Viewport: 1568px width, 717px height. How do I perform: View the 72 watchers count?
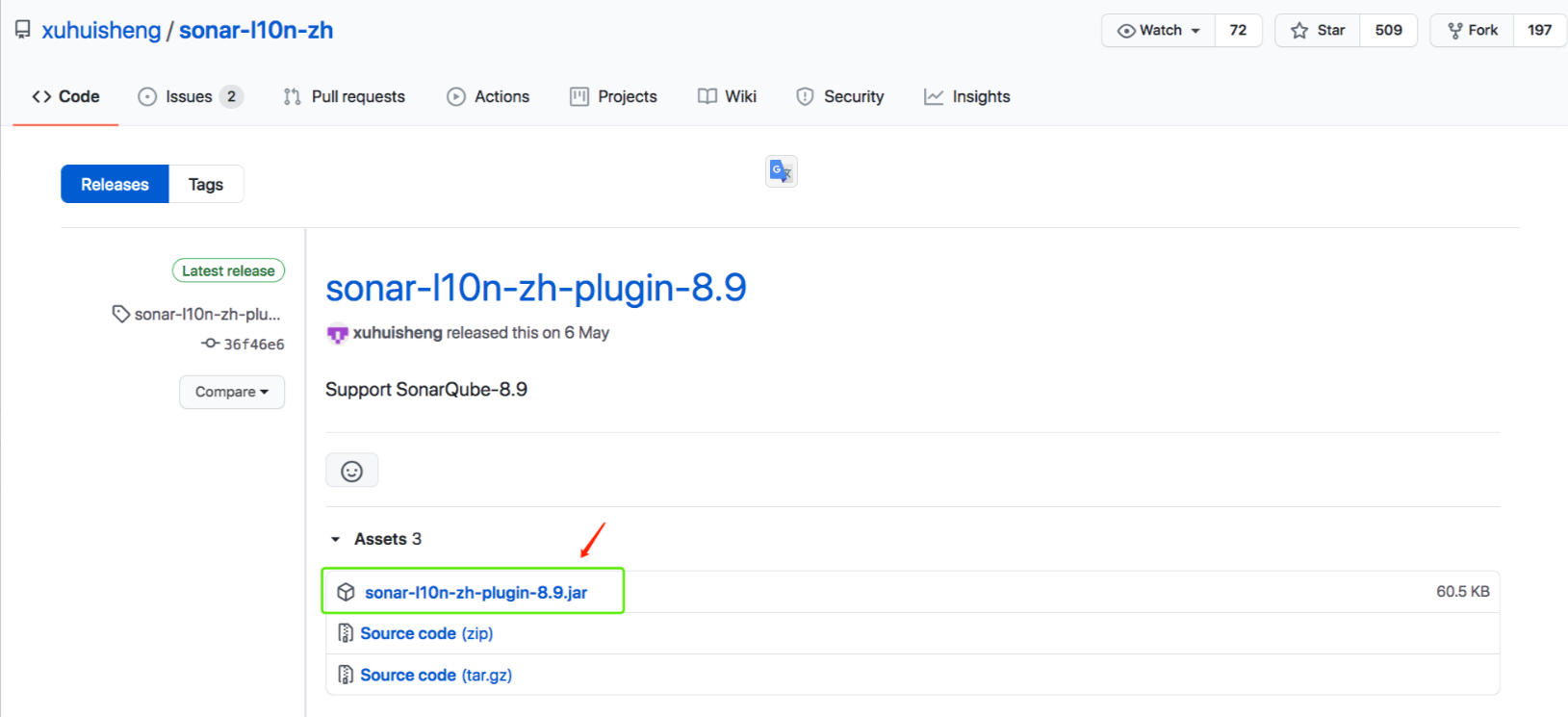[x=1238, y=30]
